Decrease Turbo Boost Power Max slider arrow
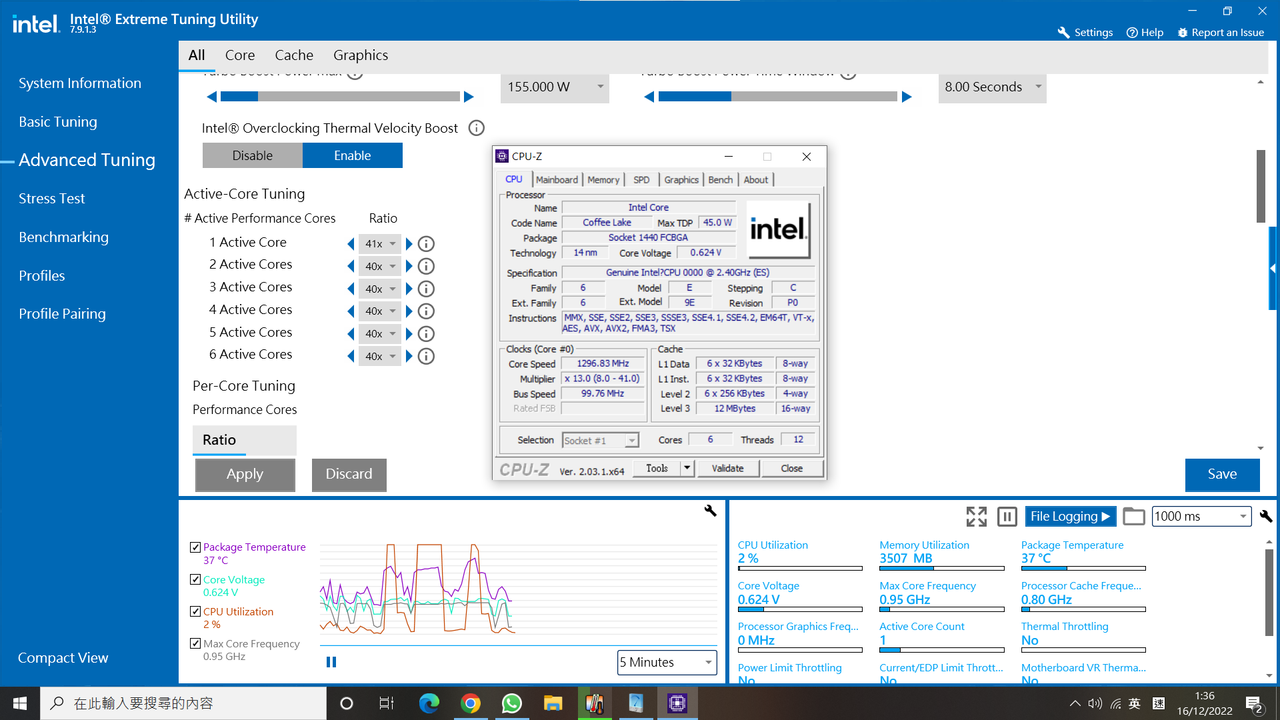The image size is (1280, 720). (212, 97)
